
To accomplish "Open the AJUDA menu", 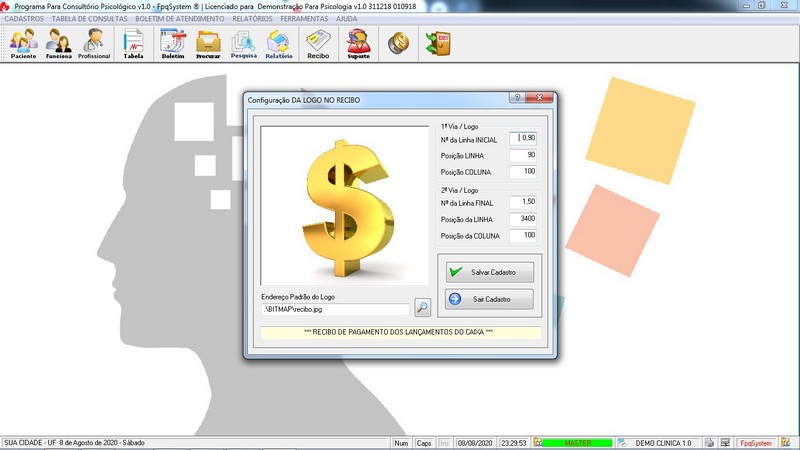I will coord(346,18).
